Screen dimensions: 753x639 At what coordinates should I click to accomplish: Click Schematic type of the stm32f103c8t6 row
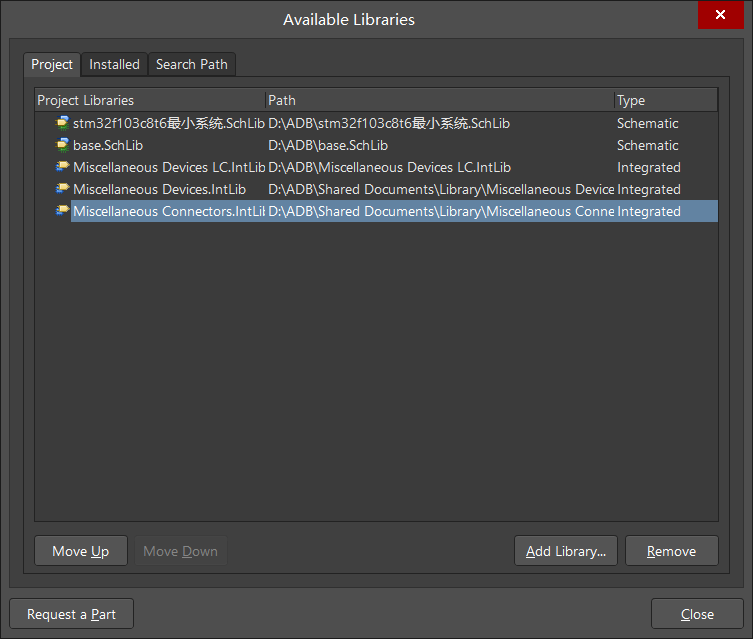[647, 123]
